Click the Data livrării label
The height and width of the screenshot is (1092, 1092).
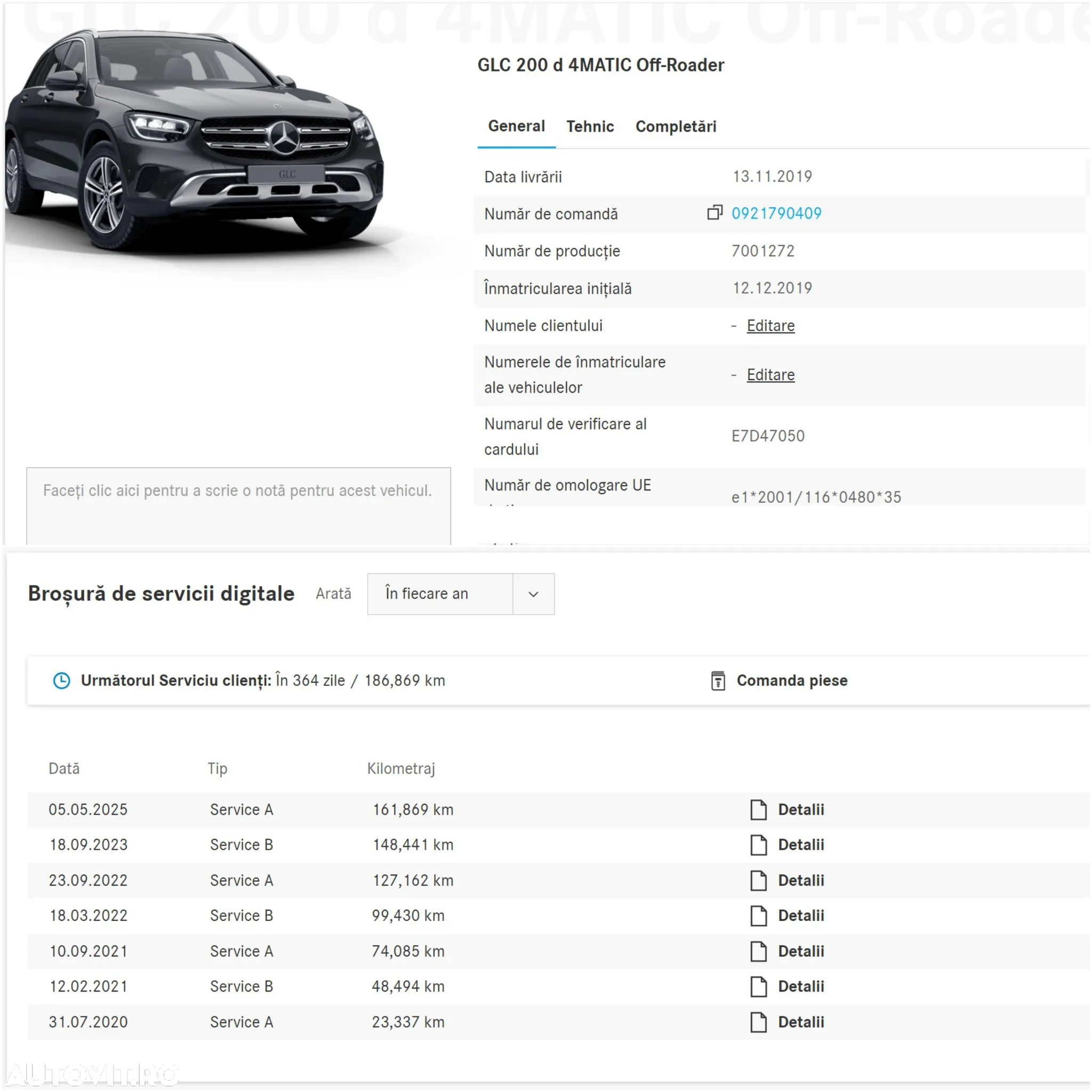click(523, 177)
